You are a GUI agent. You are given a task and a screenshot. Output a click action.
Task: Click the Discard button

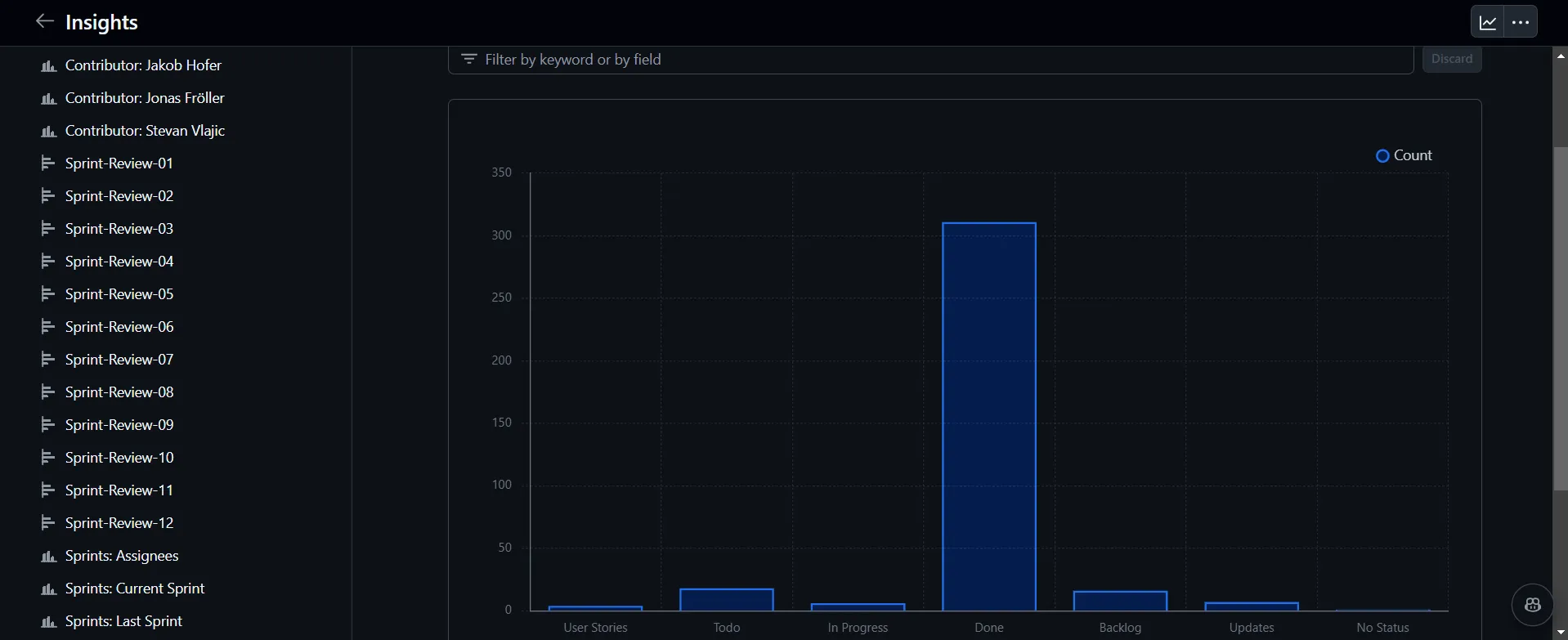point(1452,59)
